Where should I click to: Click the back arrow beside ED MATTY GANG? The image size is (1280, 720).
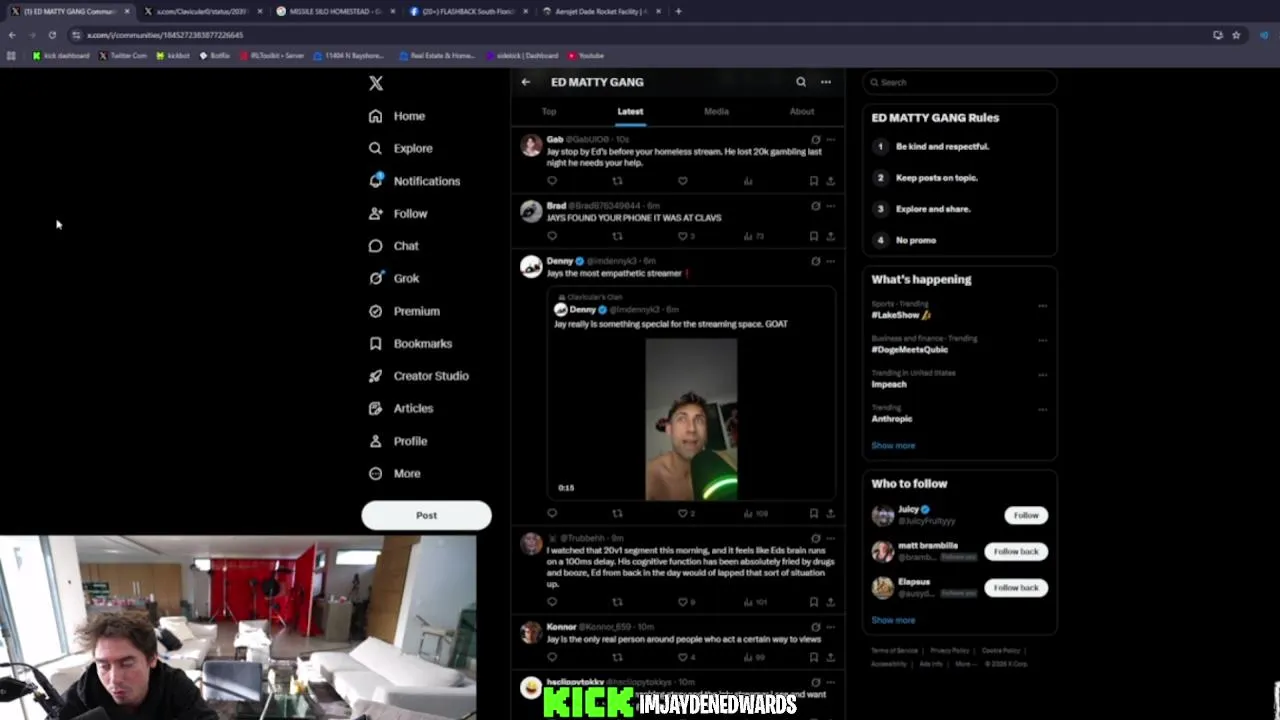[526, 82]
